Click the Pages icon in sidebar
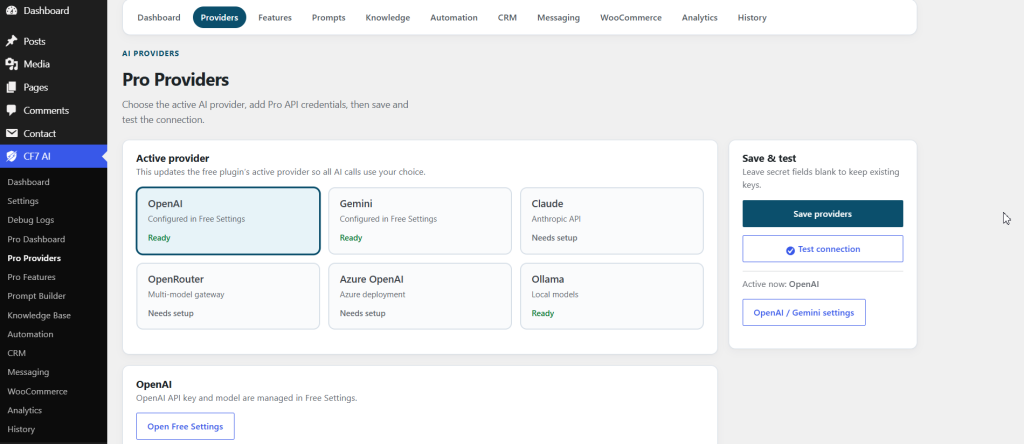 point(11,87)
